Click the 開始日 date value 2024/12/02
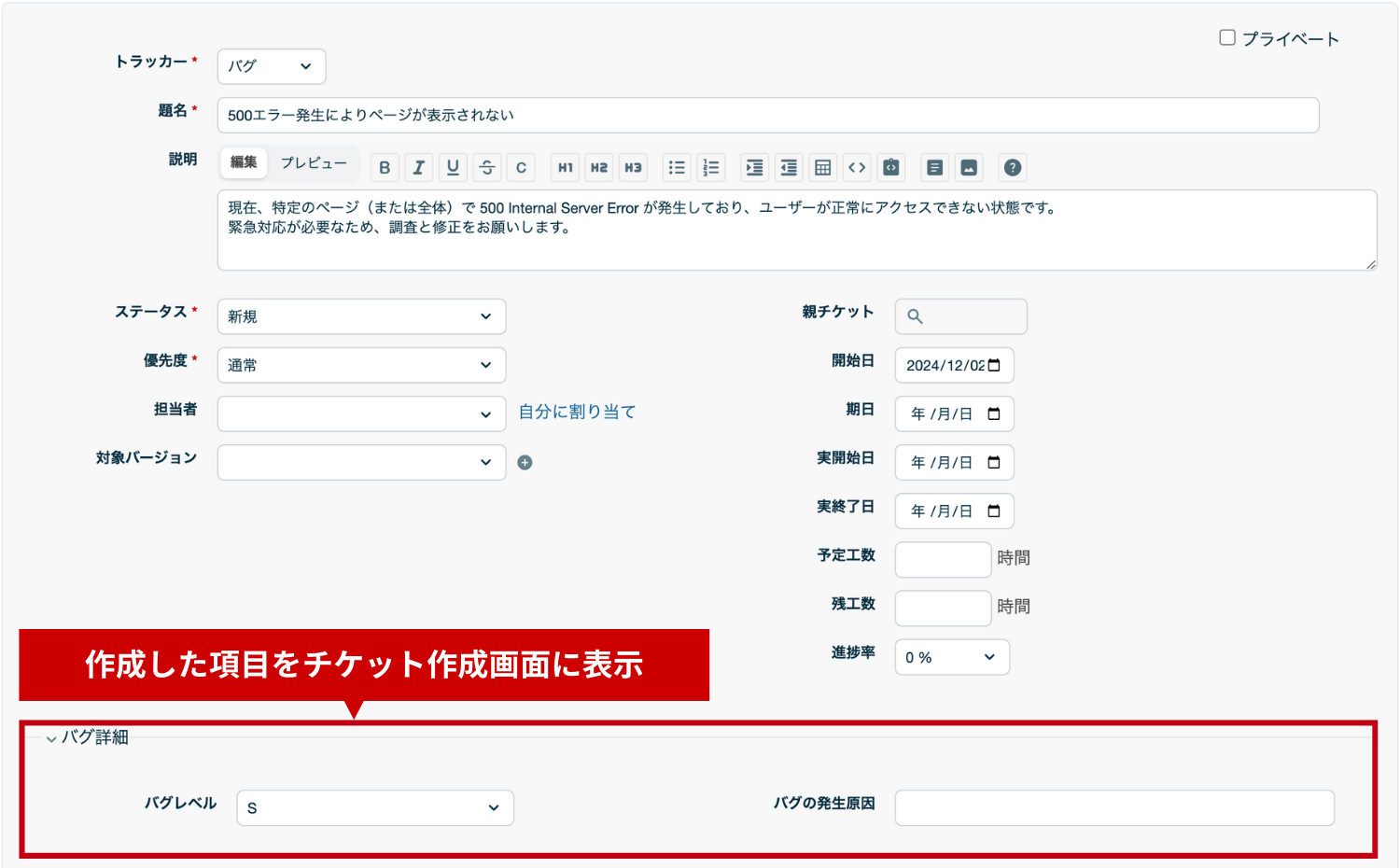1400x868 pixels. pyautogui.click(x=945, y=365)
